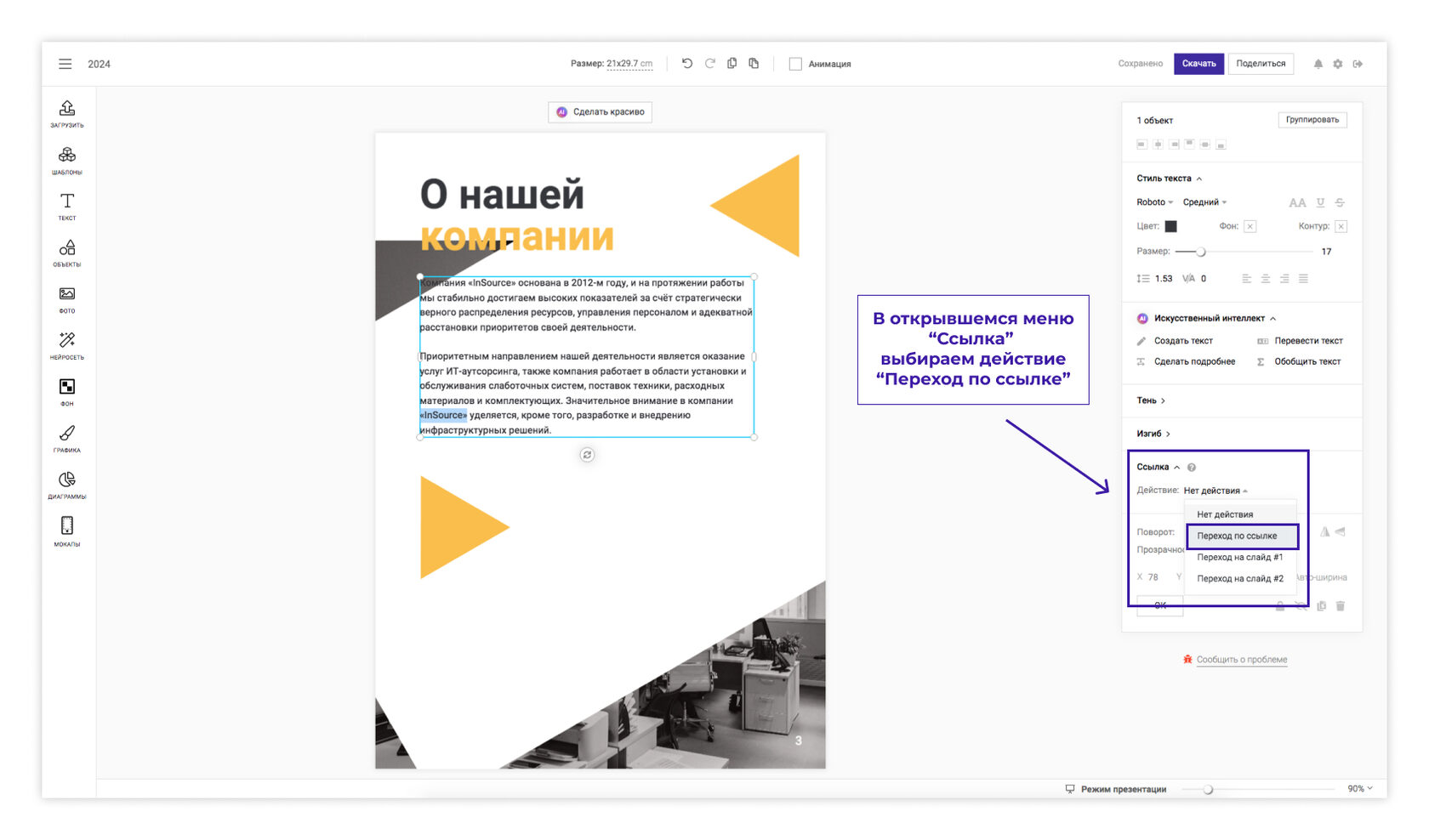This screenshot has width=1429, height=840.
Task: Enable the Анимация checkbox
Action: pyautogui.click(x=795, y=64)
